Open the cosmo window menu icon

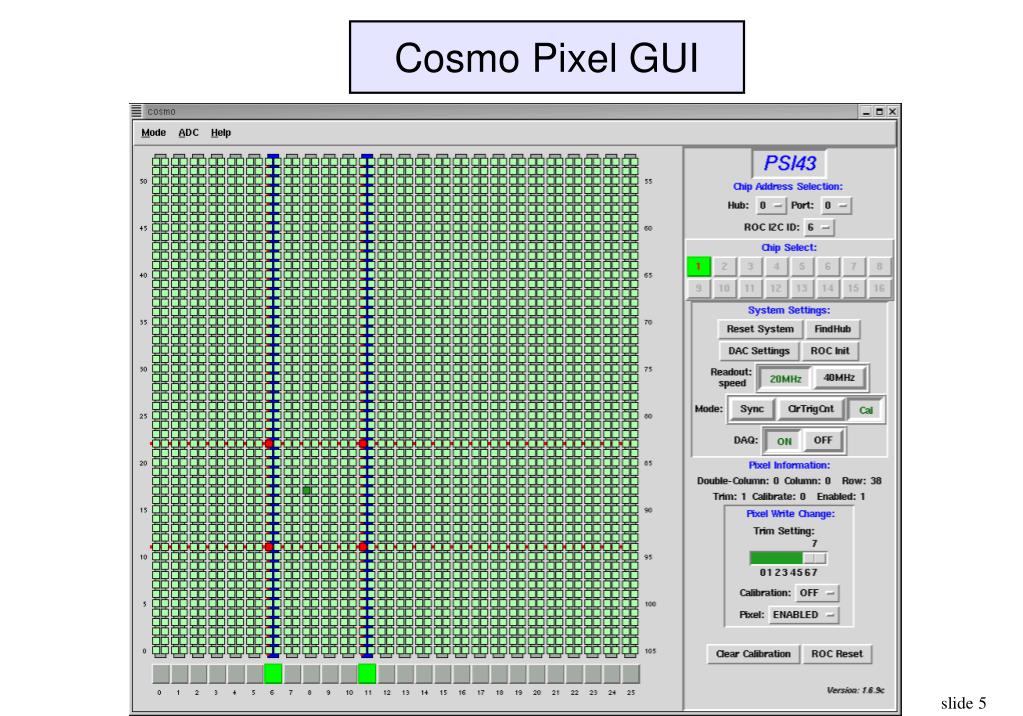point(136,111)
